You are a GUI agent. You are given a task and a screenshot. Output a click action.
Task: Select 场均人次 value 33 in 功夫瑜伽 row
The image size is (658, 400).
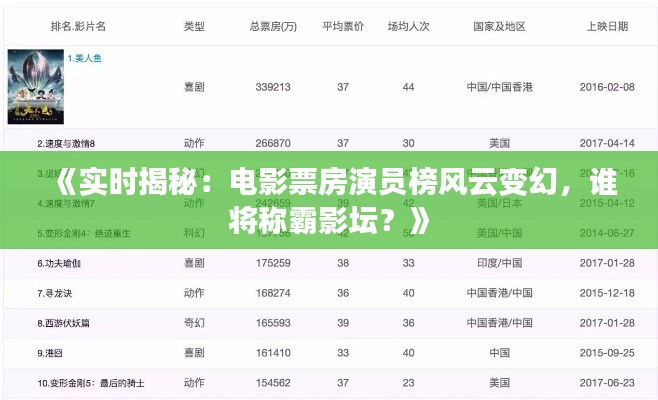coord(408,263)
